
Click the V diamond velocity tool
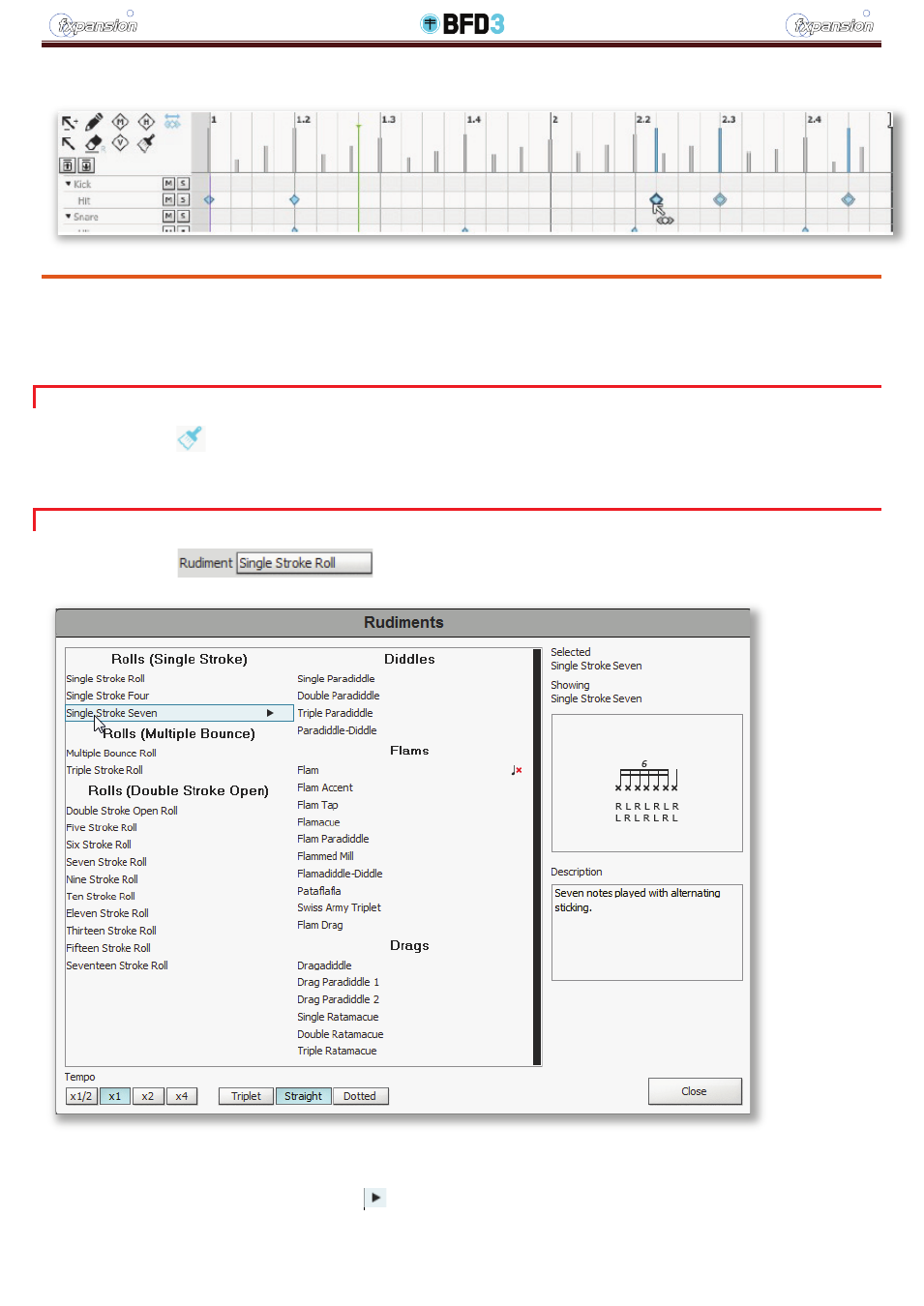pyautogui.click(x=120, y=143)
